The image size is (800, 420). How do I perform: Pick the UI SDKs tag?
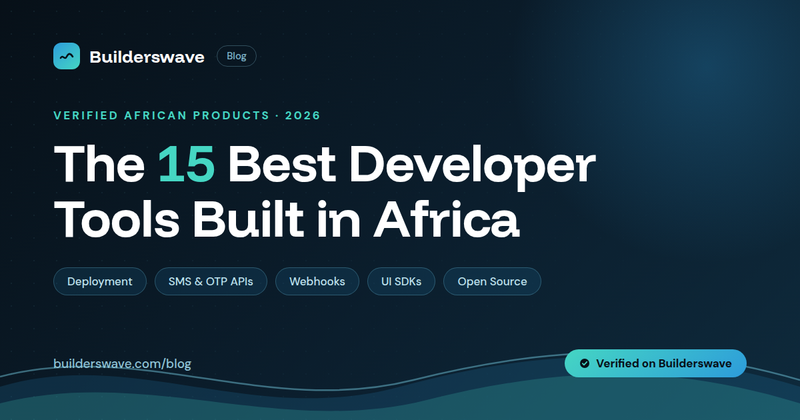[x=401, y=281]
